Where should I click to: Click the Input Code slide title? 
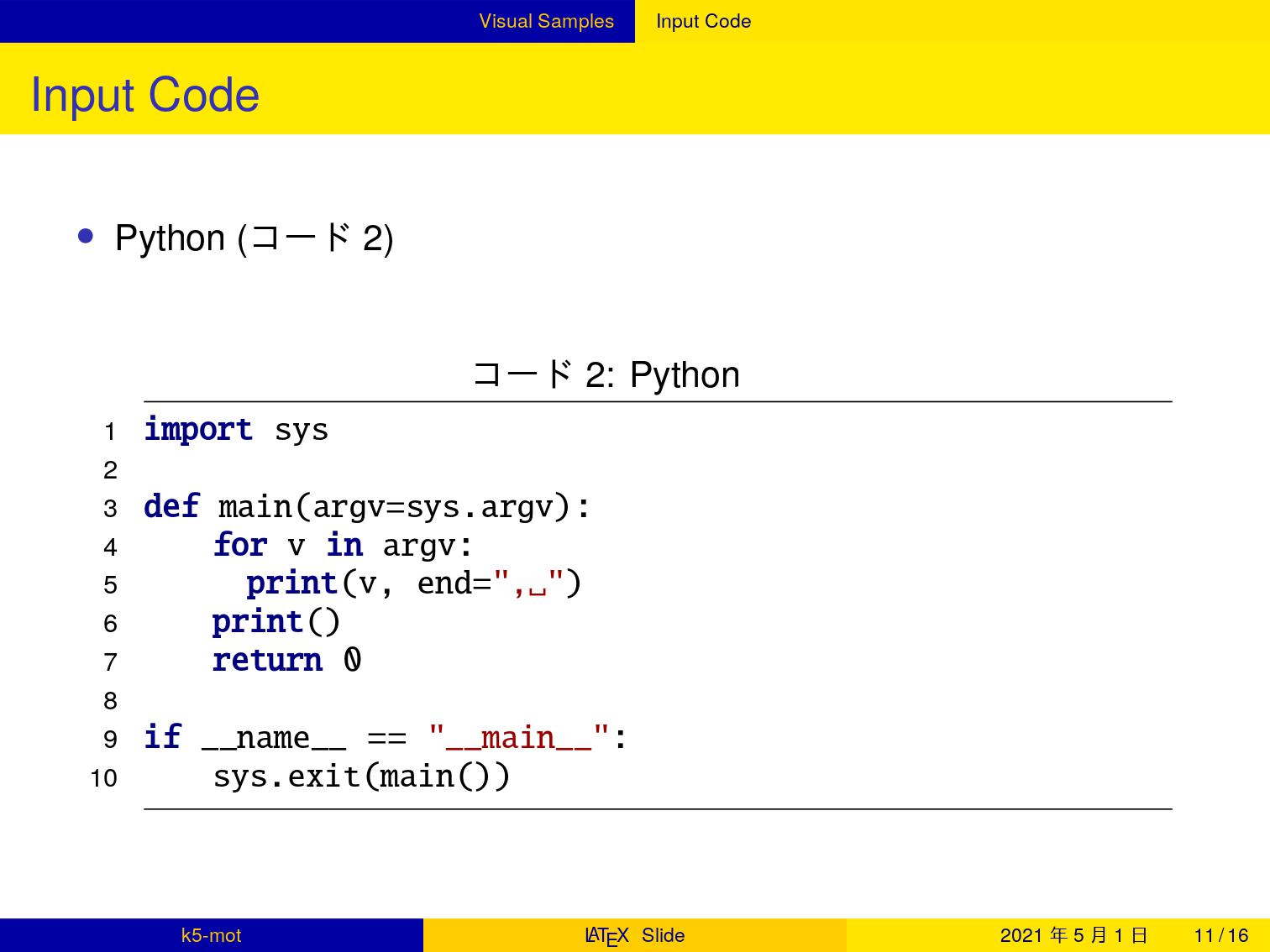click(144, 95)
